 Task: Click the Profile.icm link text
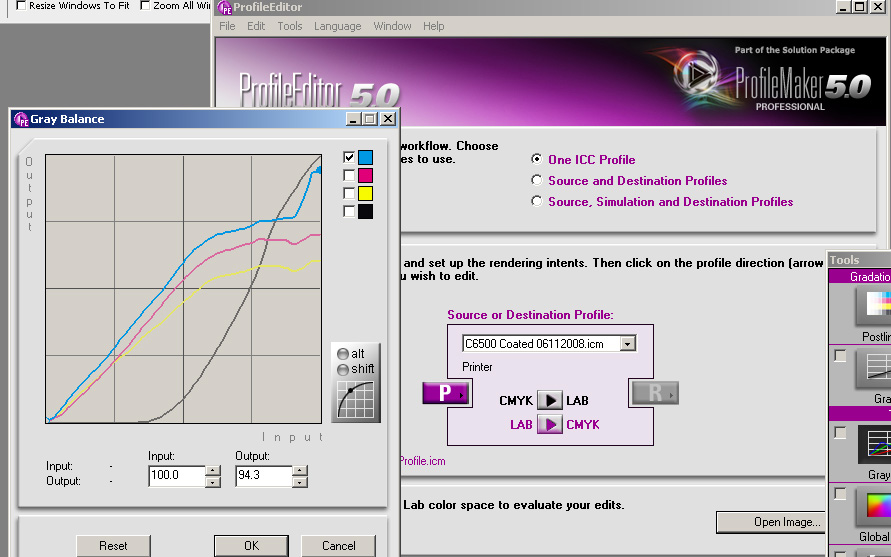(423, 461)
